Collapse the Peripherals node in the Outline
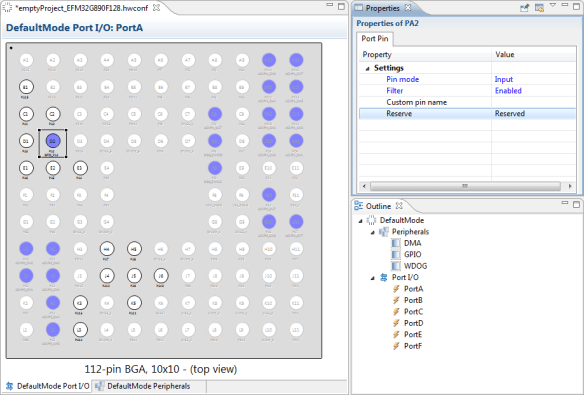Screen dimensions: 584x395 coord(372,232)
